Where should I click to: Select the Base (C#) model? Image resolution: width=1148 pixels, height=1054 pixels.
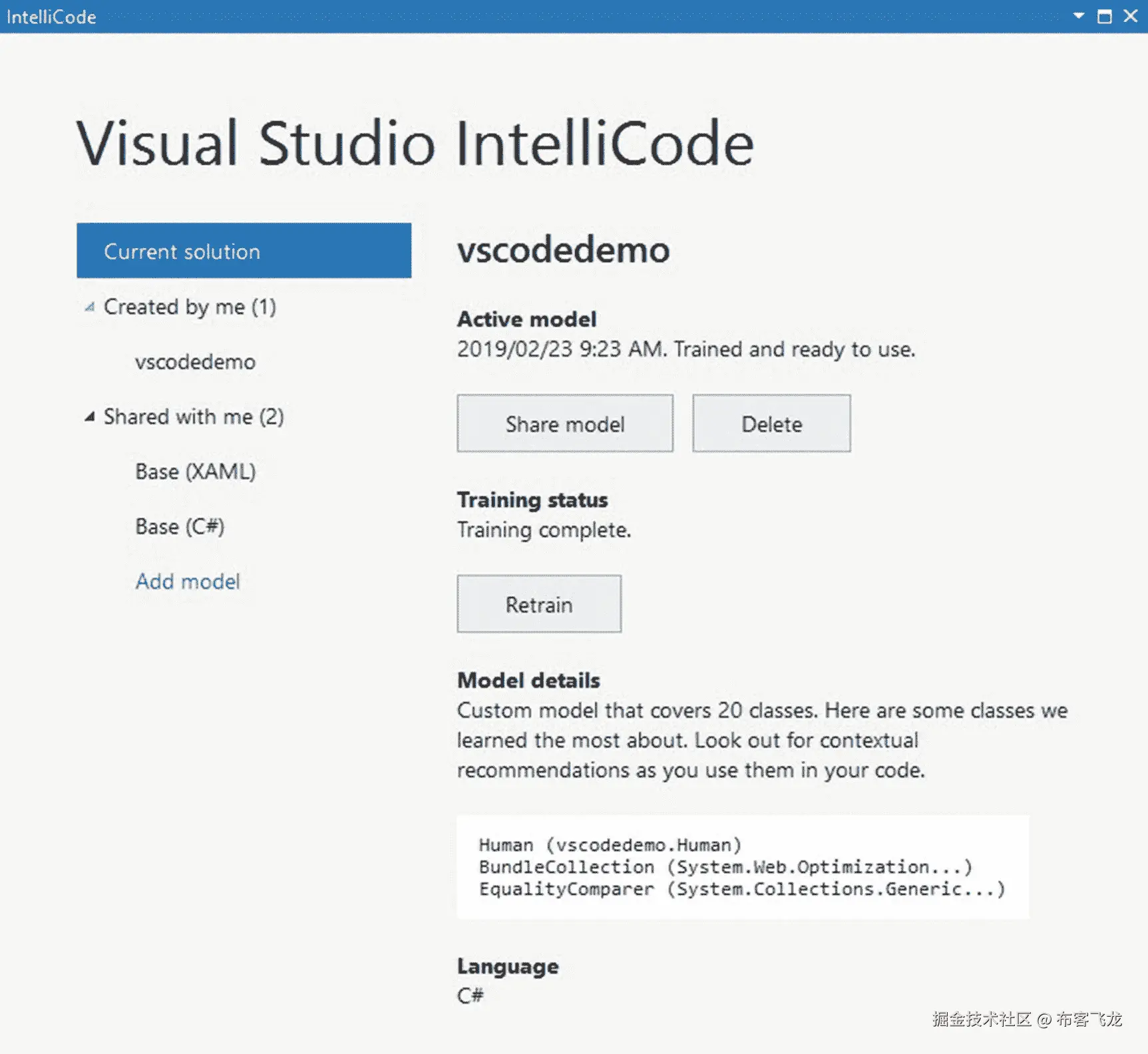[x=180, y=527]
